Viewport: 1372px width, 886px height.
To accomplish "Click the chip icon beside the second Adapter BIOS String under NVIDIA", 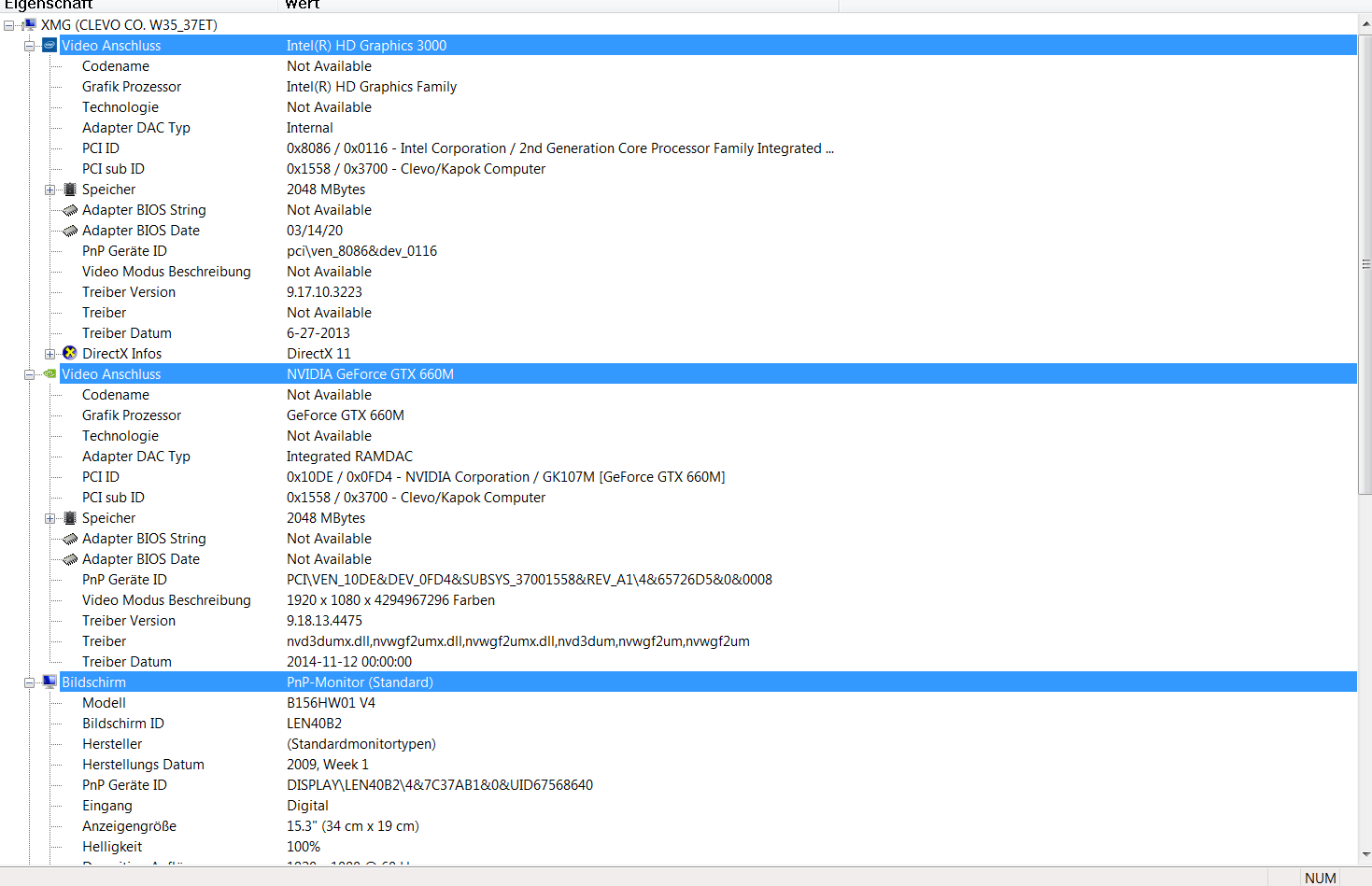I will [x=70, y=539].
